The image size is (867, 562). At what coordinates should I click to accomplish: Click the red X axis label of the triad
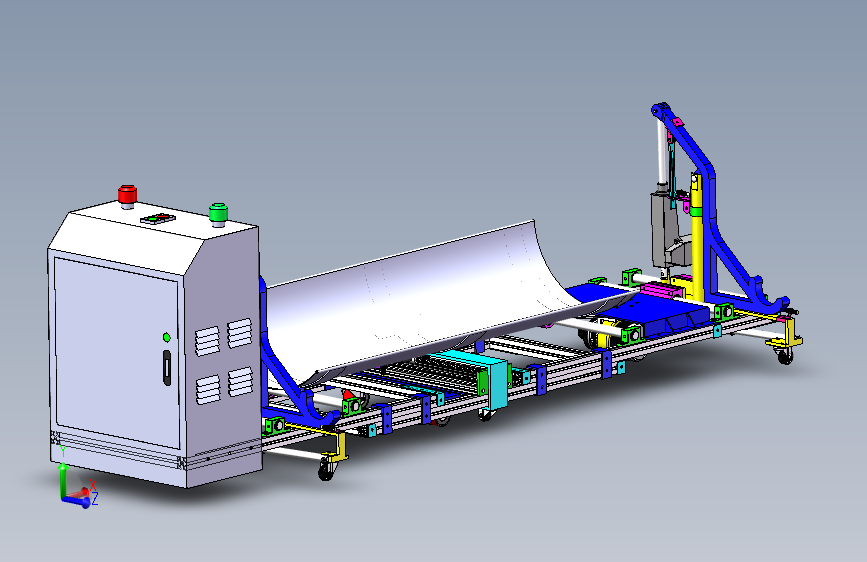(x=93, y=485)
